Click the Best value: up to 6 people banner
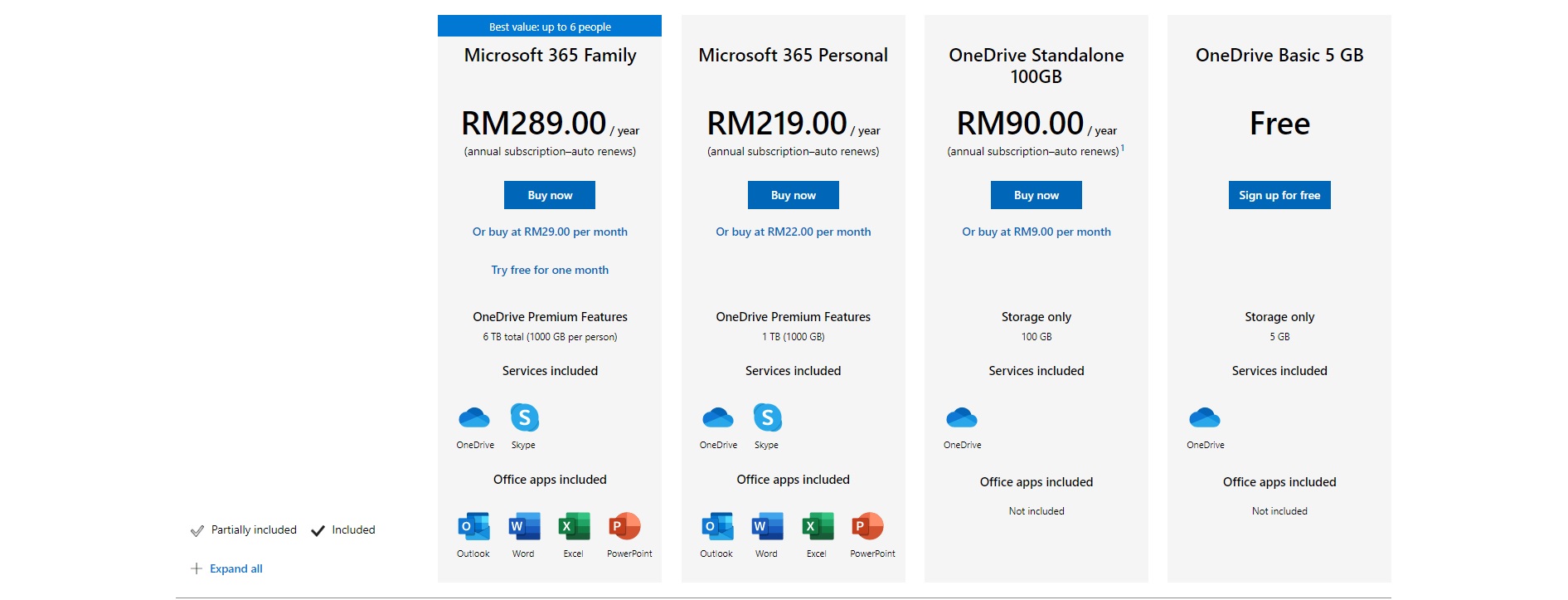This screenshot has width=1568, height=600. [549, 26]
